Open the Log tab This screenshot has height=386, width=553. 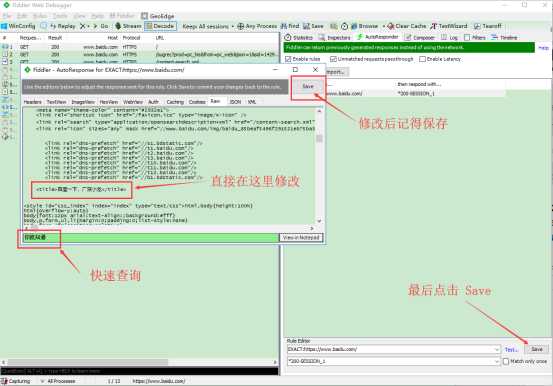449,37
